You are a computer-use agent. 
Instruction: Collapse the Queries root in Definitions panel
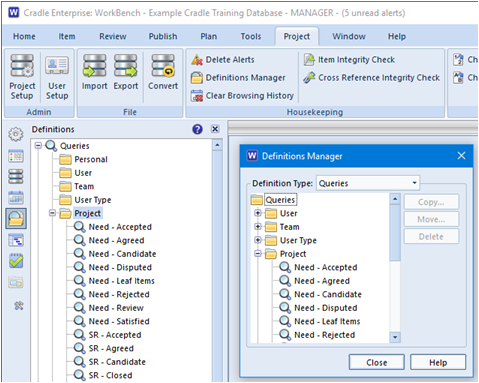tap(38, 146)
